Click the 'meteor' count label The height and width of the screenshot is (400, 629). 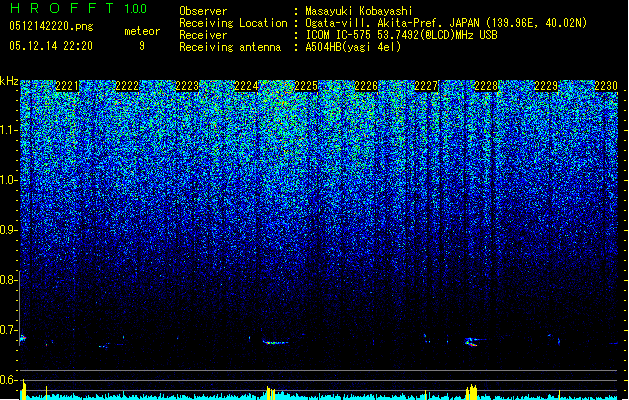(x=142, y=31)
